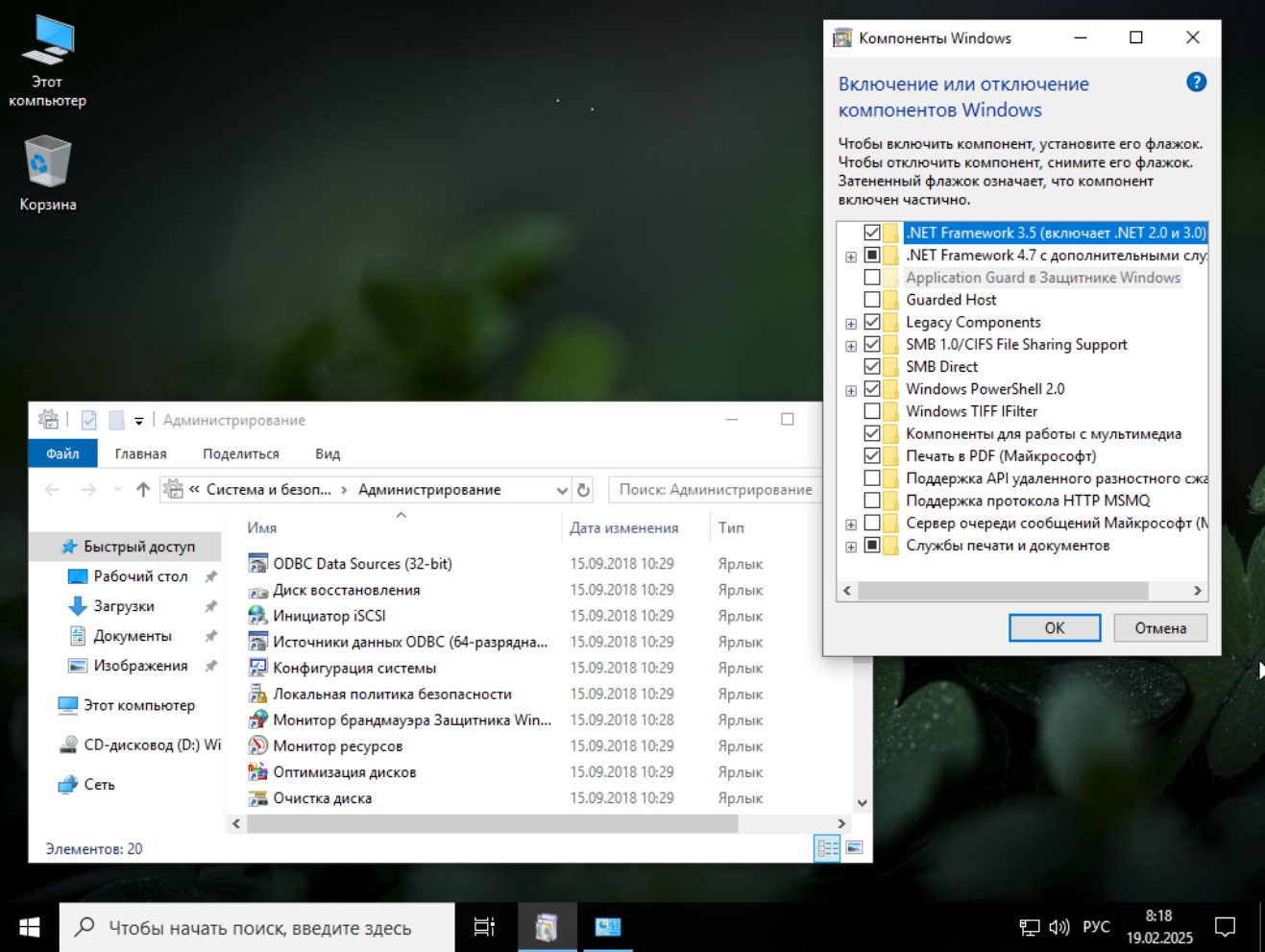1265x952 pixels.
Task: Uncheck SMB Direct component
Action: (874, 366)
